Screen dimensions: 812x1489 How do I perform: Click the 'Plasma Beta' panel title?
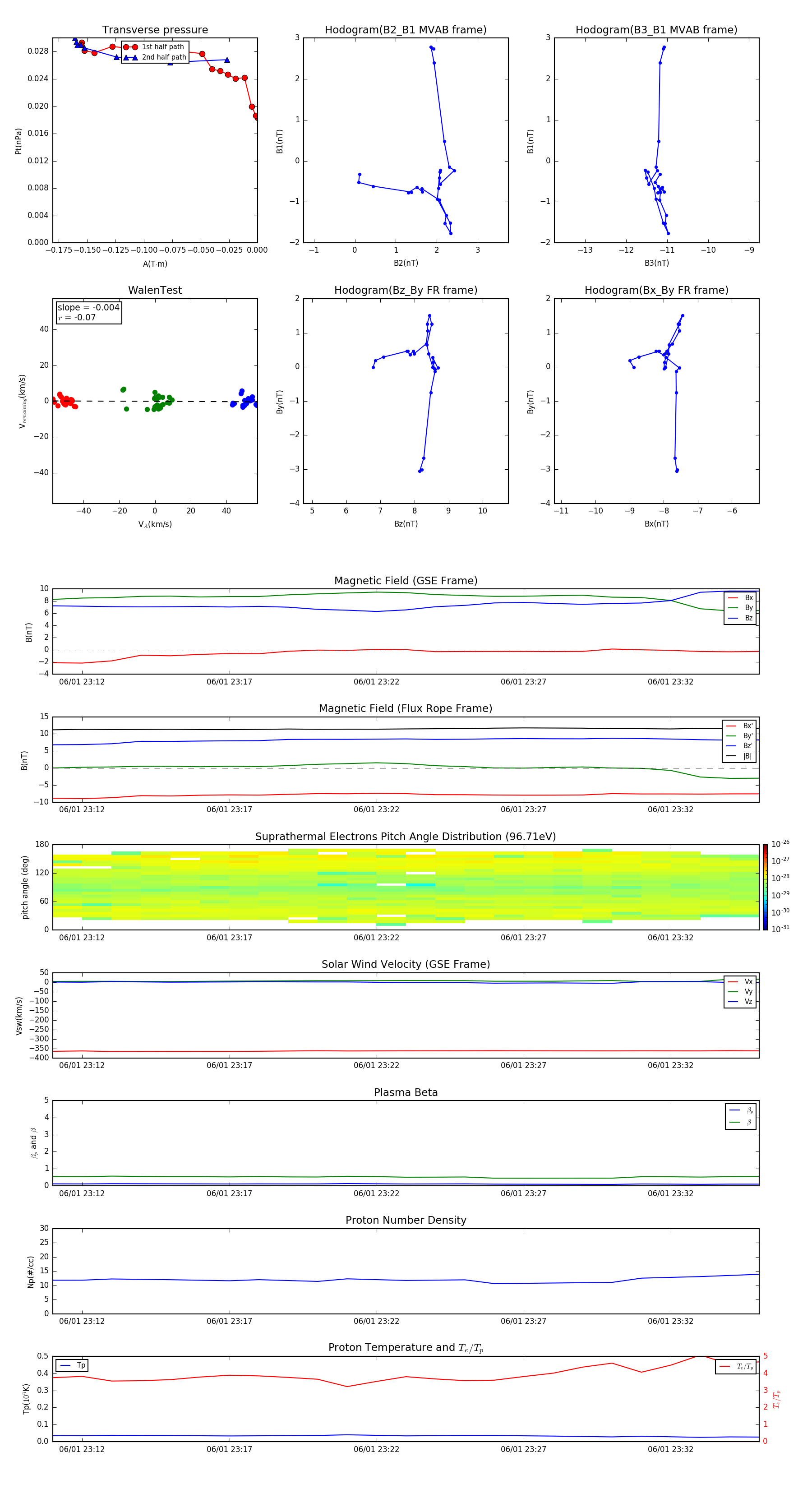click(406, 1092)
